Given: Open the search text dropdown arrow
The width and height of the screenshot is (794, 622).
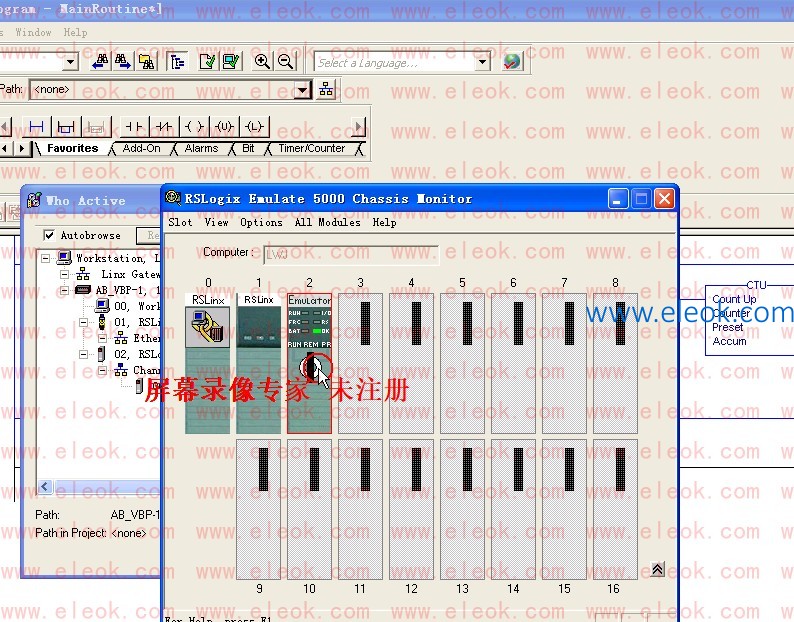Looking at the screenshot, I should point(71,62).
